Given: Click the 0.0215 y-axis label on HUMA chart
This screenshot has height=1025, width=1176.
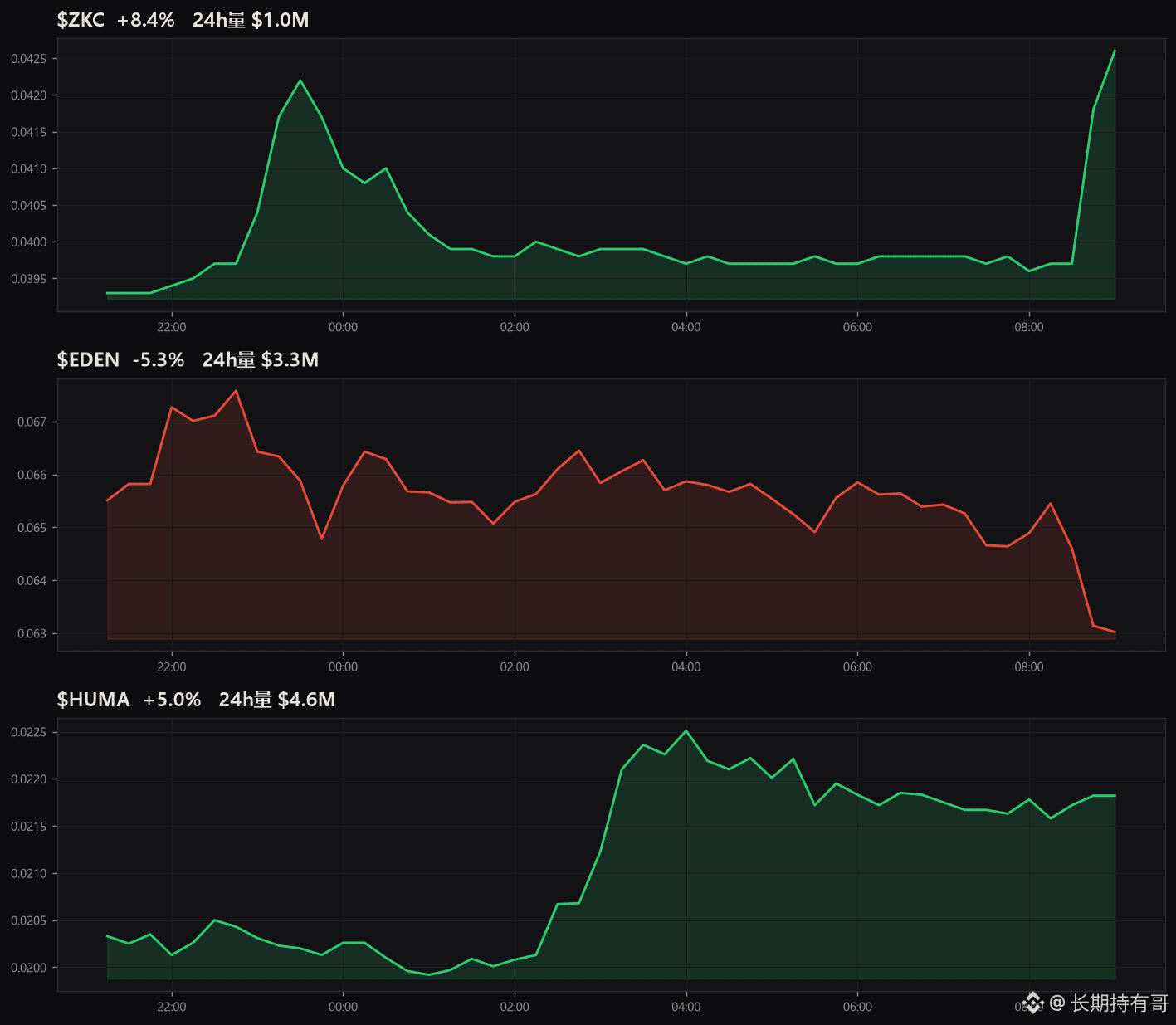Looking at the screenshot, I should pyautogui.click(x=29, y=827).
